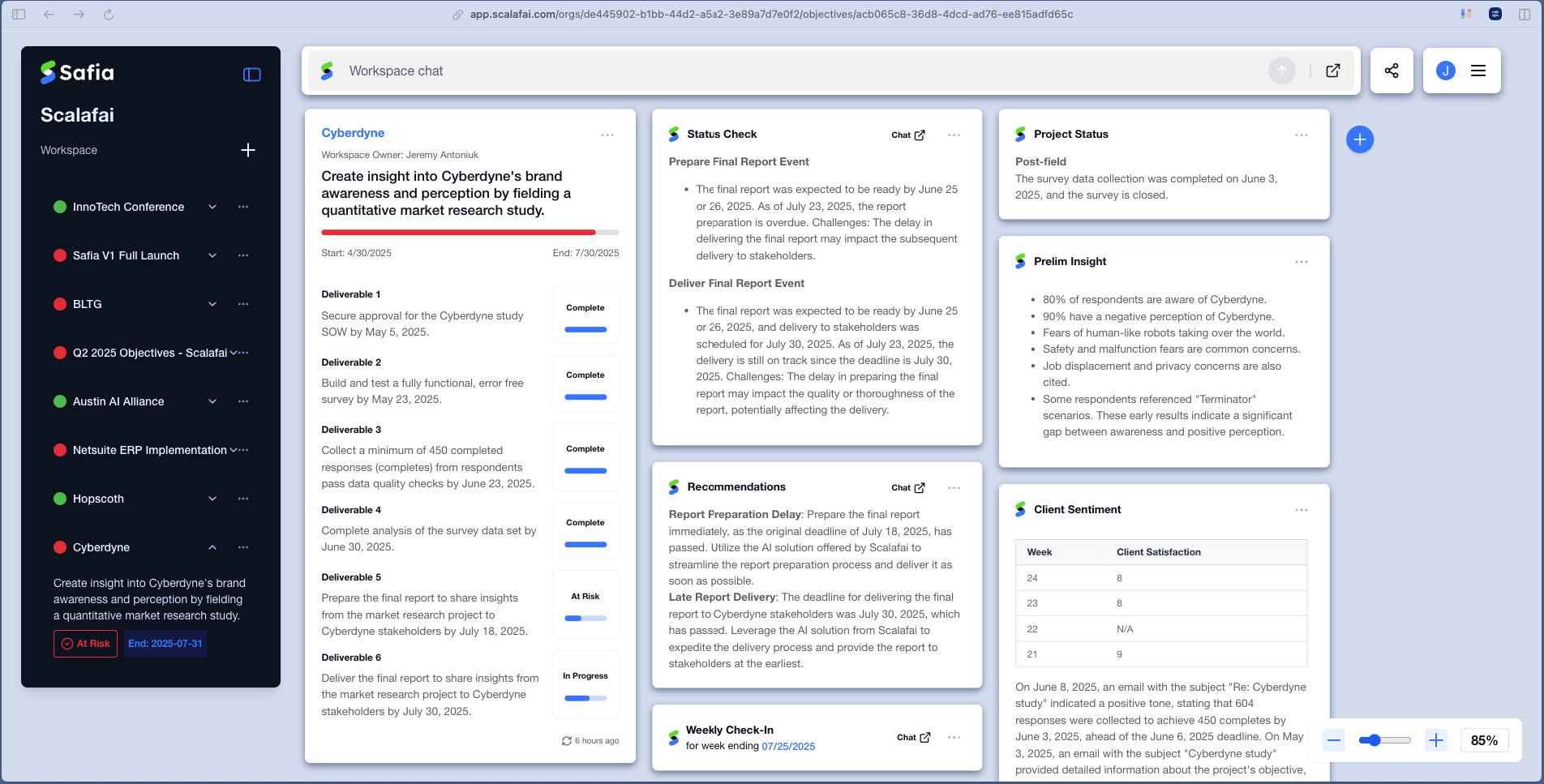Click the Safia logo
Image resolution: width=1544 pixels, height=784 pixels.
[x=78, y=72]
